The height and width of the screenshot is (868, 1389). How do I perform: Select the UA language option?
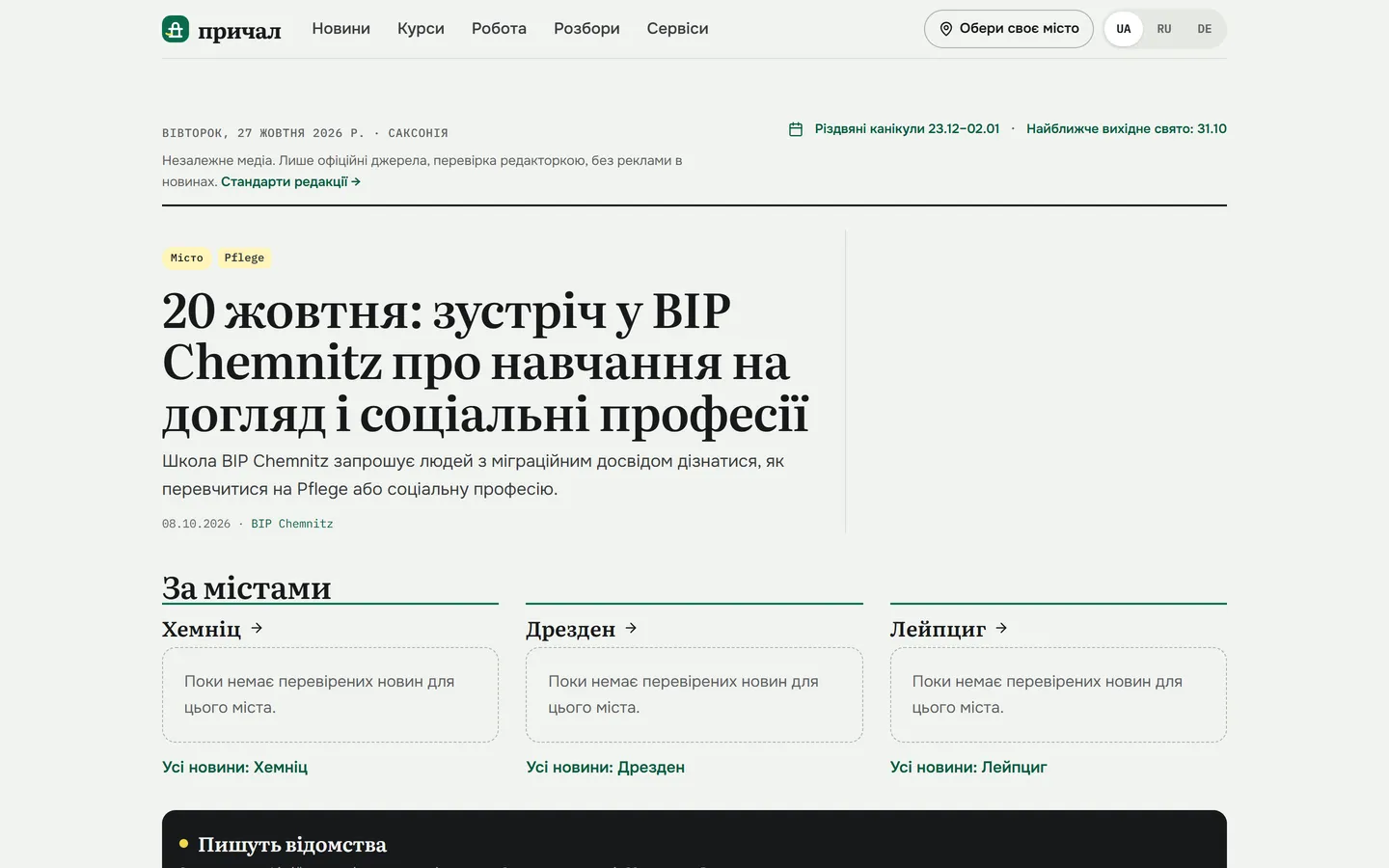coord(1123,29)
